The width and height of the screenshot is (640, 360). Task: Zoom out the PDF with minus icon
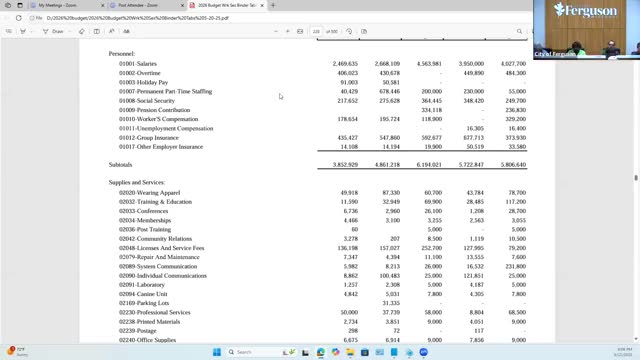(276, 31)
